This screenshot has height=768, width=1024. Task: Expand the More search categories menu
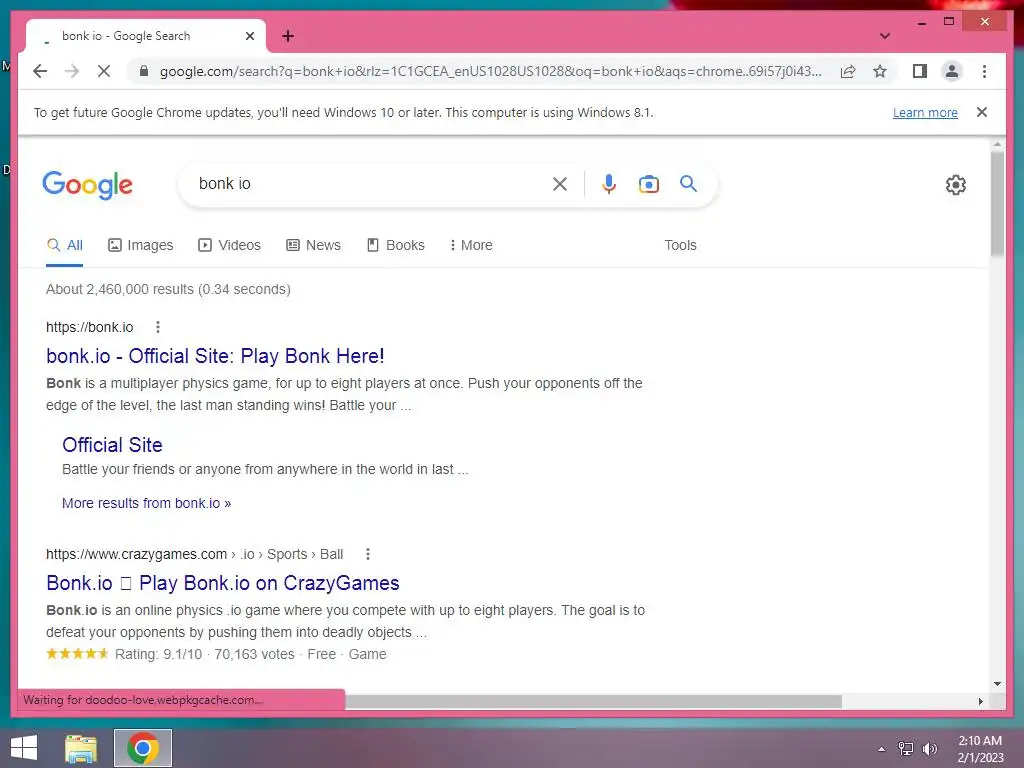471,246
